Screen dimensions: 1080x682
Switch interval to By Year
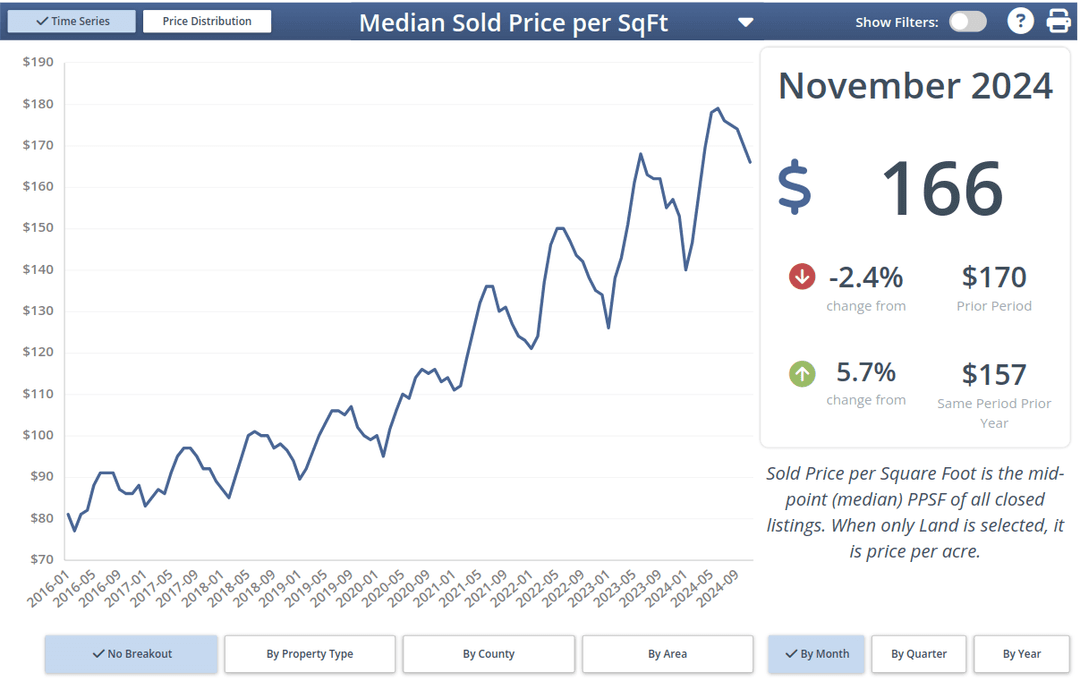pos(1021,654)
